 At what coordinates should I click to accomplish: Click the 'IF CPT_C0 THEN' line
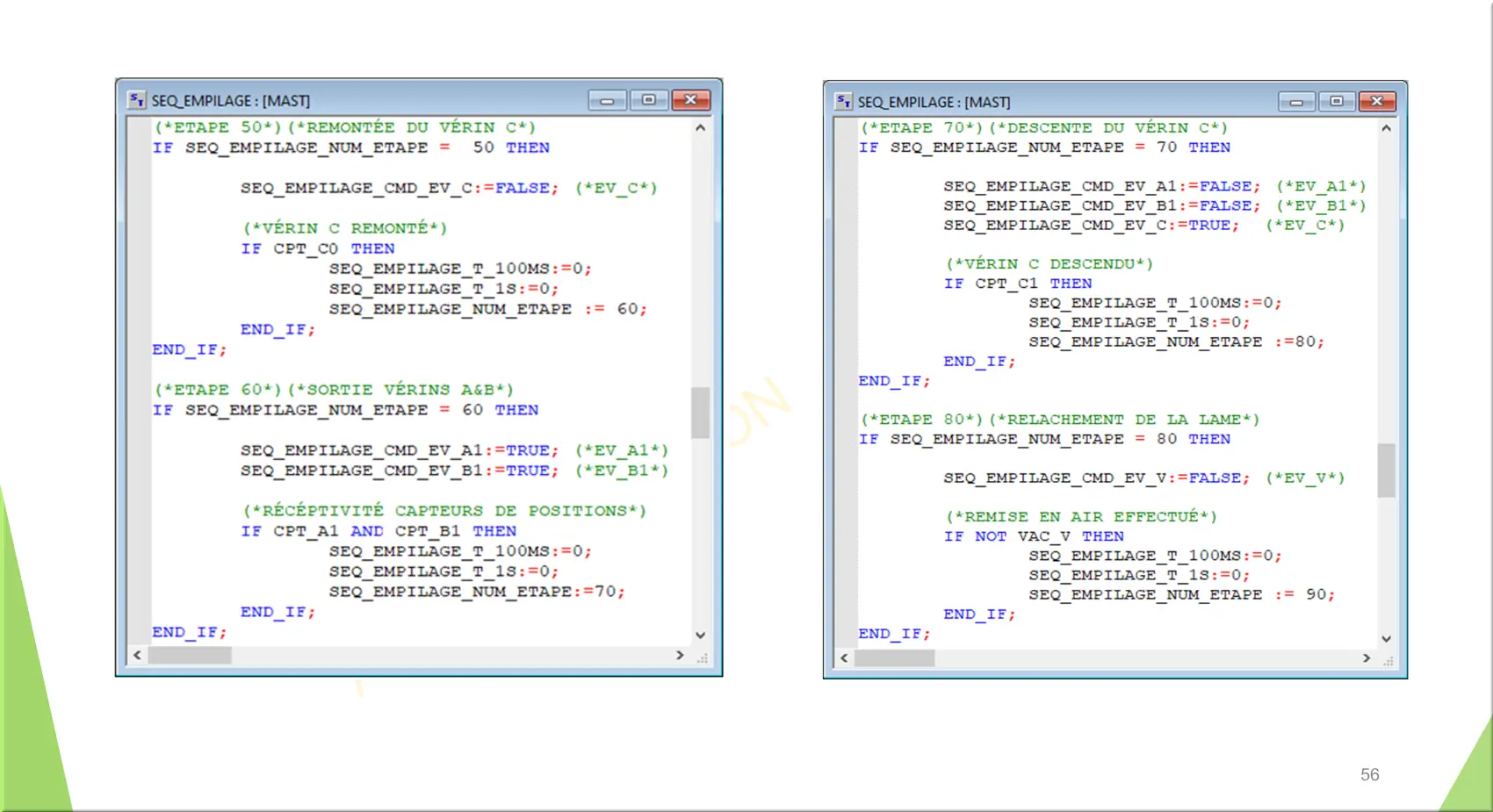click(x=318, y=248)
